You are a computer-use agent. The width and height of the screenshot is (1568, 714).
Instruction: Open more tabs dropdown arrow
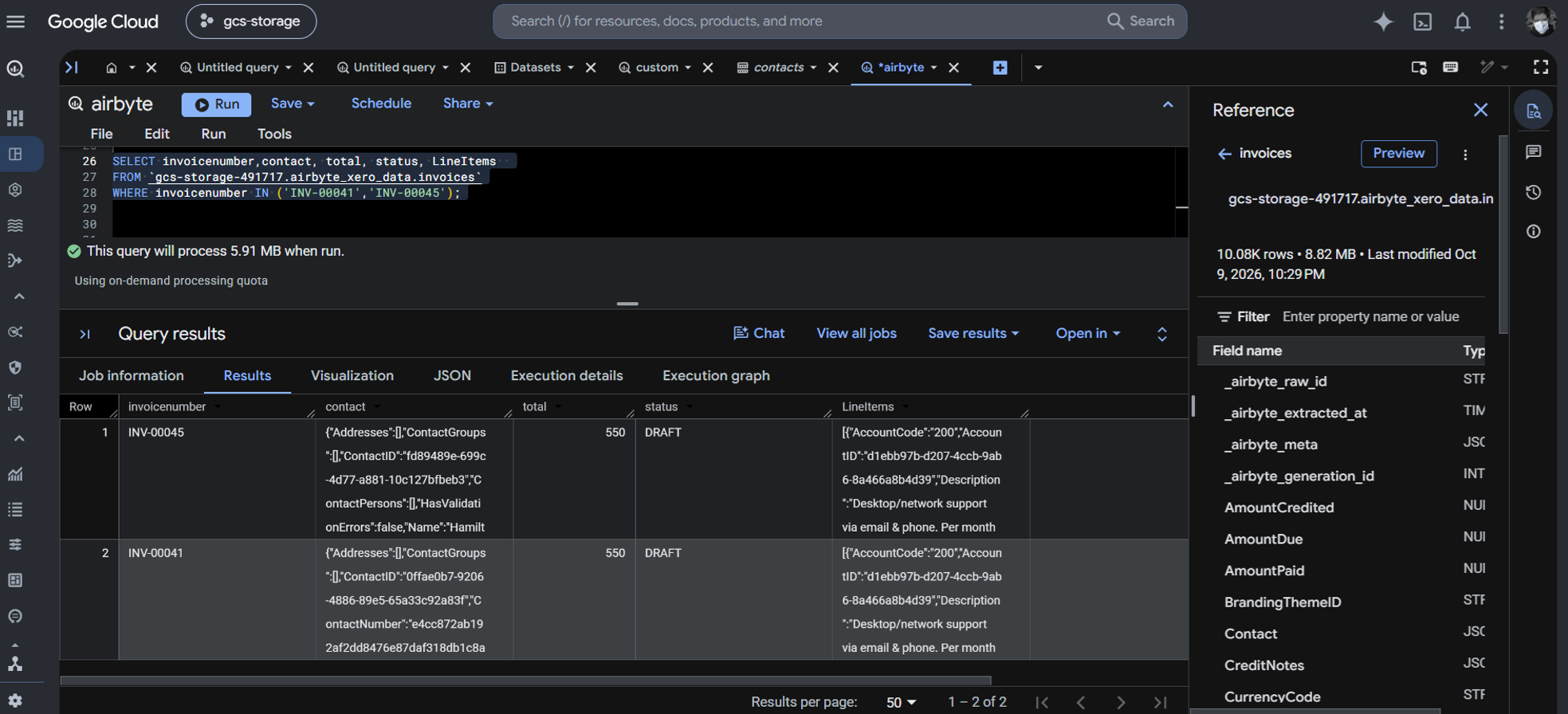[1038, 68]
